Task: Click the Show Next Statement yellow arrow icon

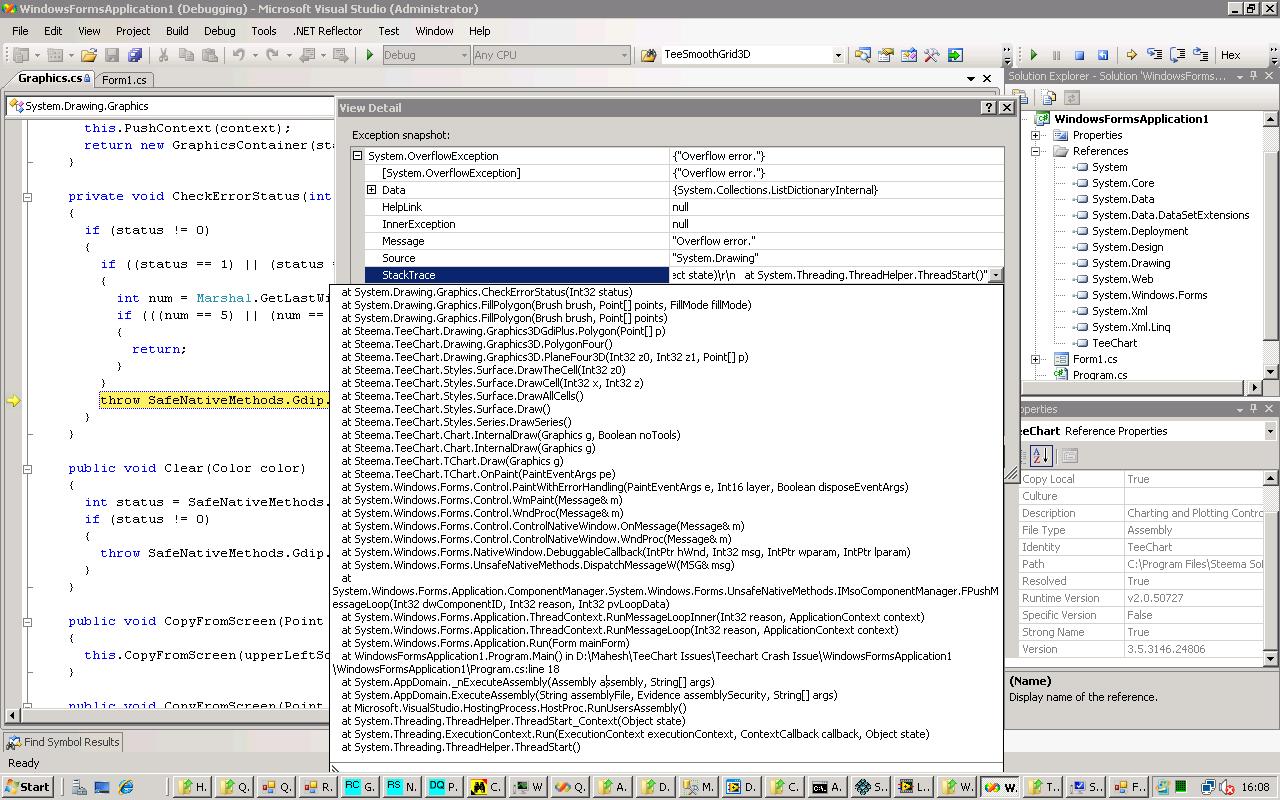Action: 1131,55
